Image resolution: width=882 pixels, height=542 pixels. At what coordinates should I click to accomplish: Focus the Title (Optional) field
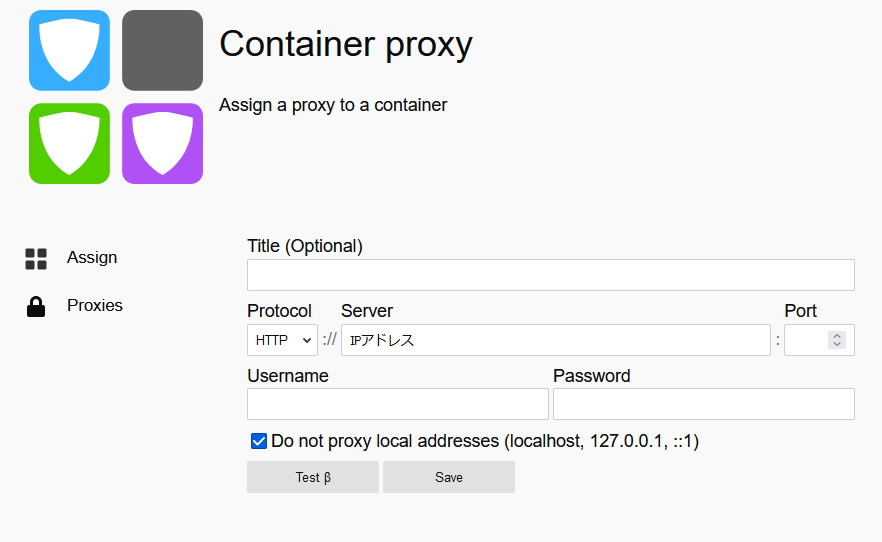tap(551, 275)
